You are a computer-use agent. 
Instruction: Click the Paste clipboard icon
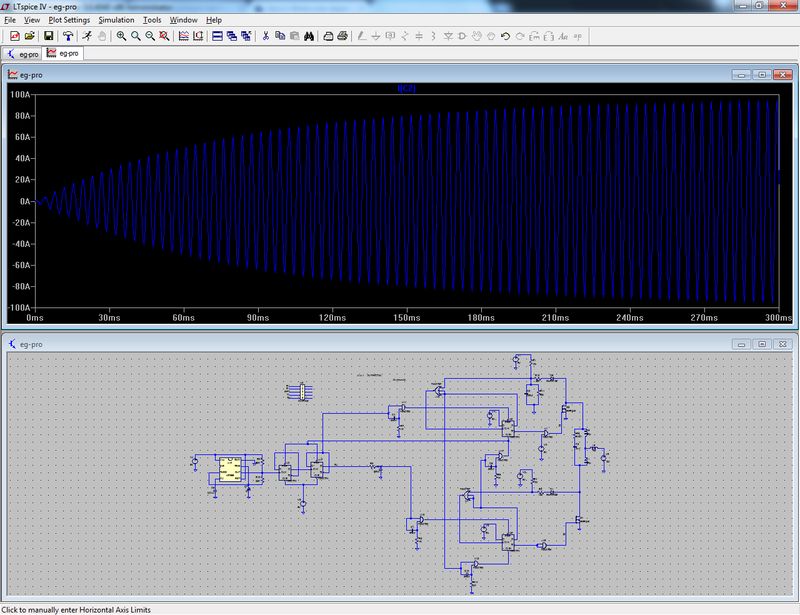(294, 36)
